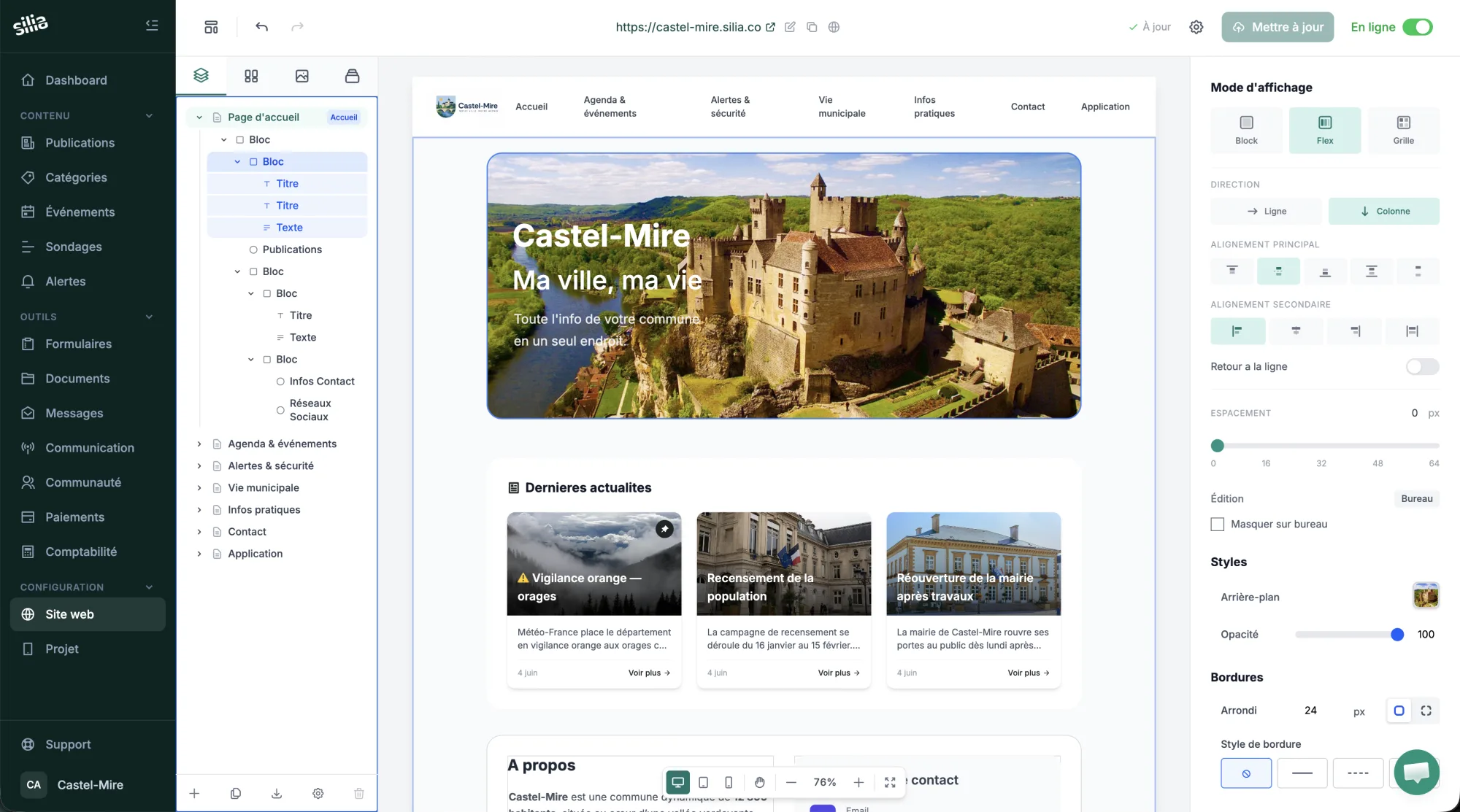
Task: Open the Castel-Mire account menu
Action: coord(88,785)
